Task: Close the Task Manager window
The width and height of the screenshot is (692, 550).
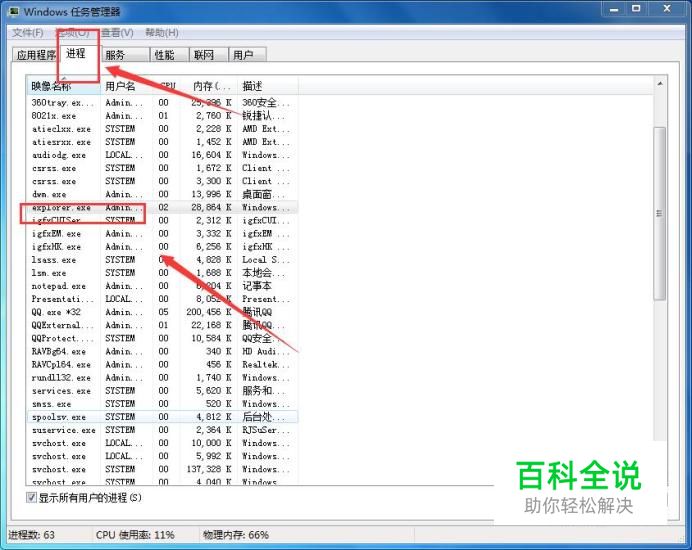Action: click(x=667, y=9)
